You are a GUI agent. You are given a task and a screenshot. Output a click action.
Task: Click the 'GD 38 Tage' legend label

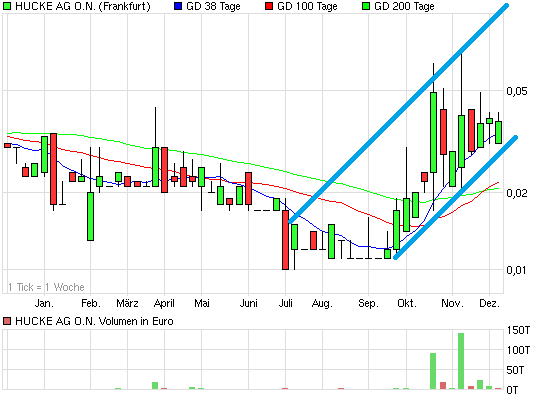(213, 6)
